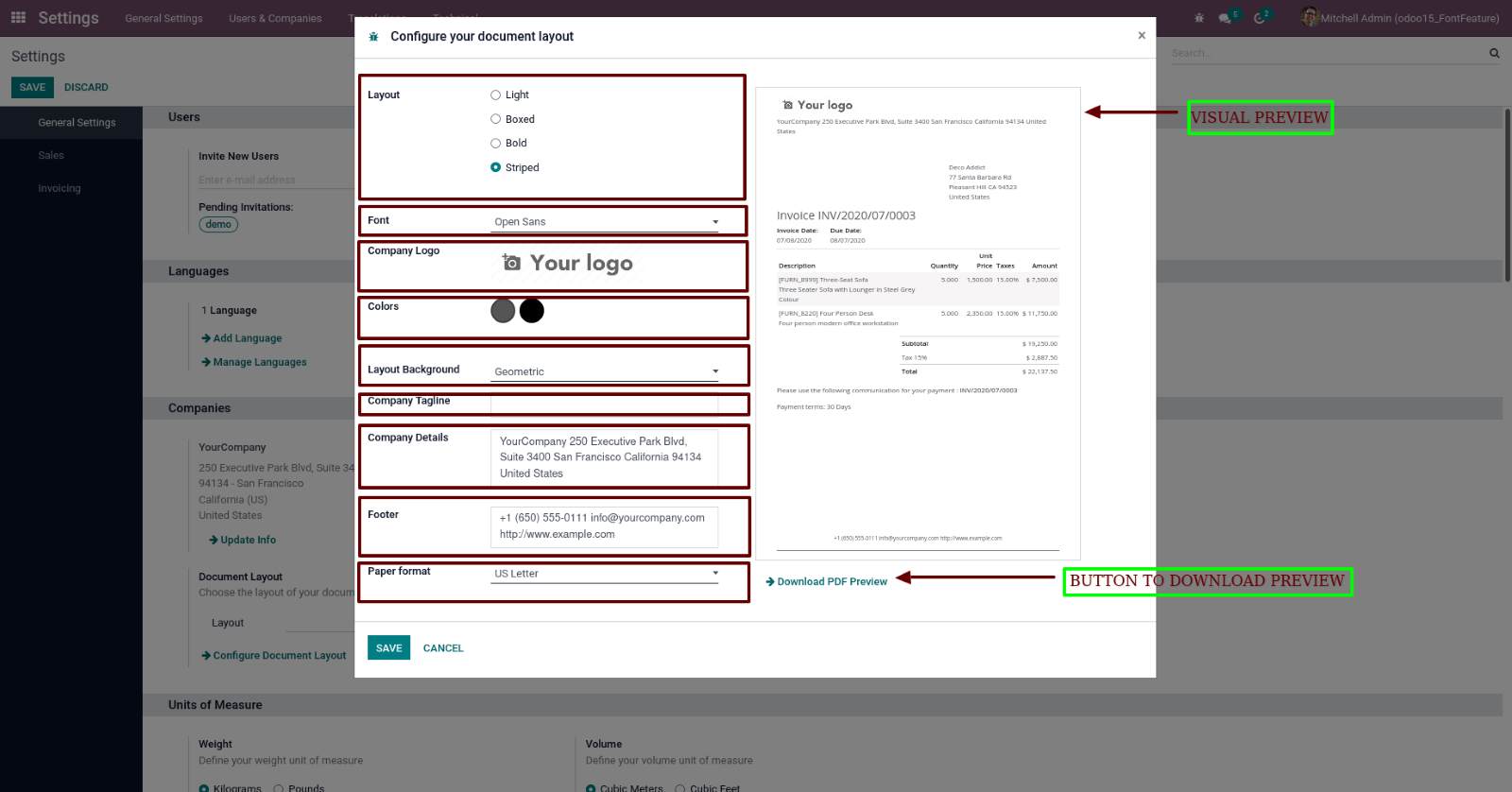The width and height of the screenshot is (1512, 792).
Task: Click the arrow beside Configure Document Layout
Action: tap(206, 655)
